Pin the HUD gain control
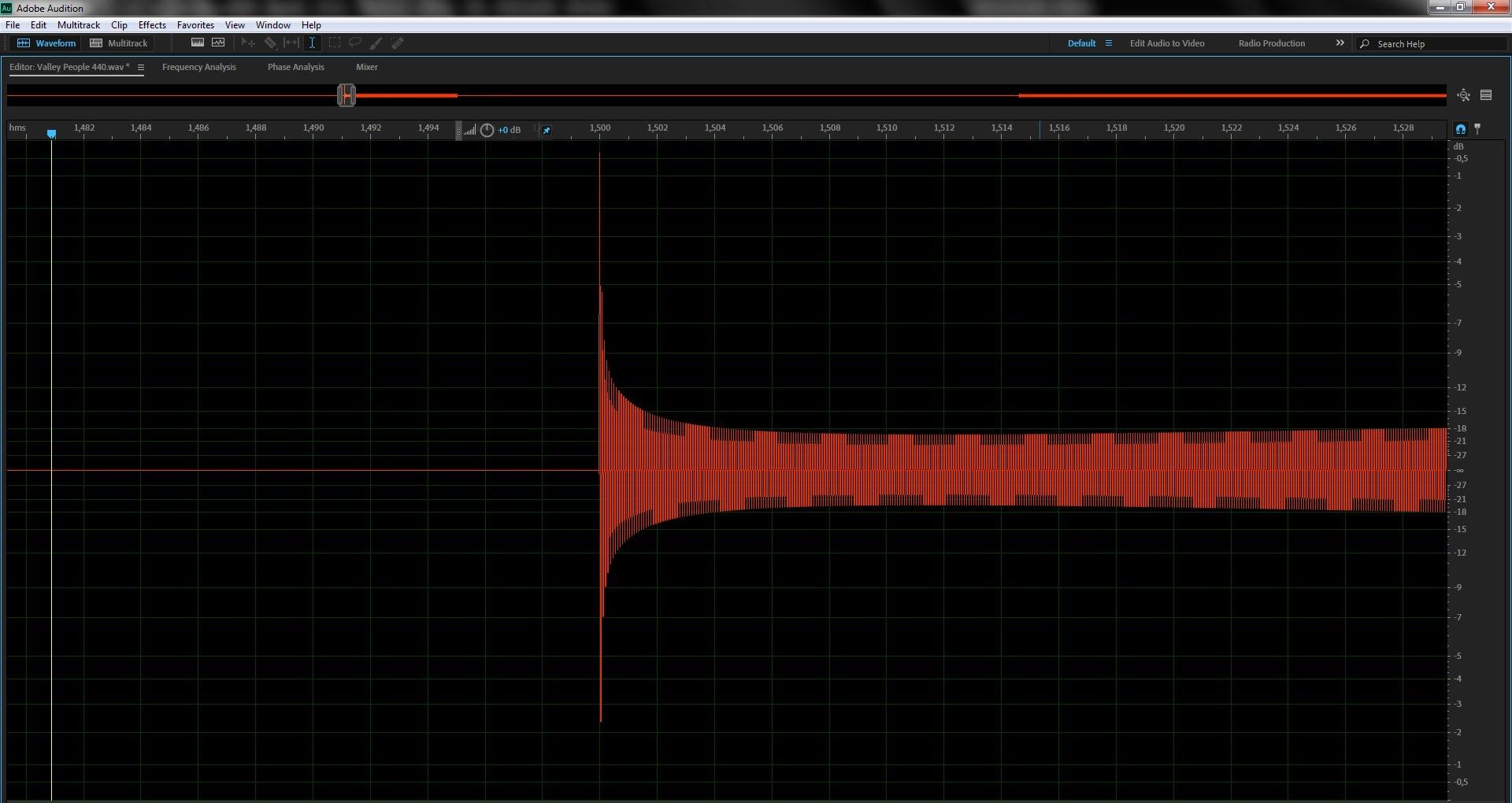The image size is (1512, 803). pyautogui.click(x=547, y=130)
